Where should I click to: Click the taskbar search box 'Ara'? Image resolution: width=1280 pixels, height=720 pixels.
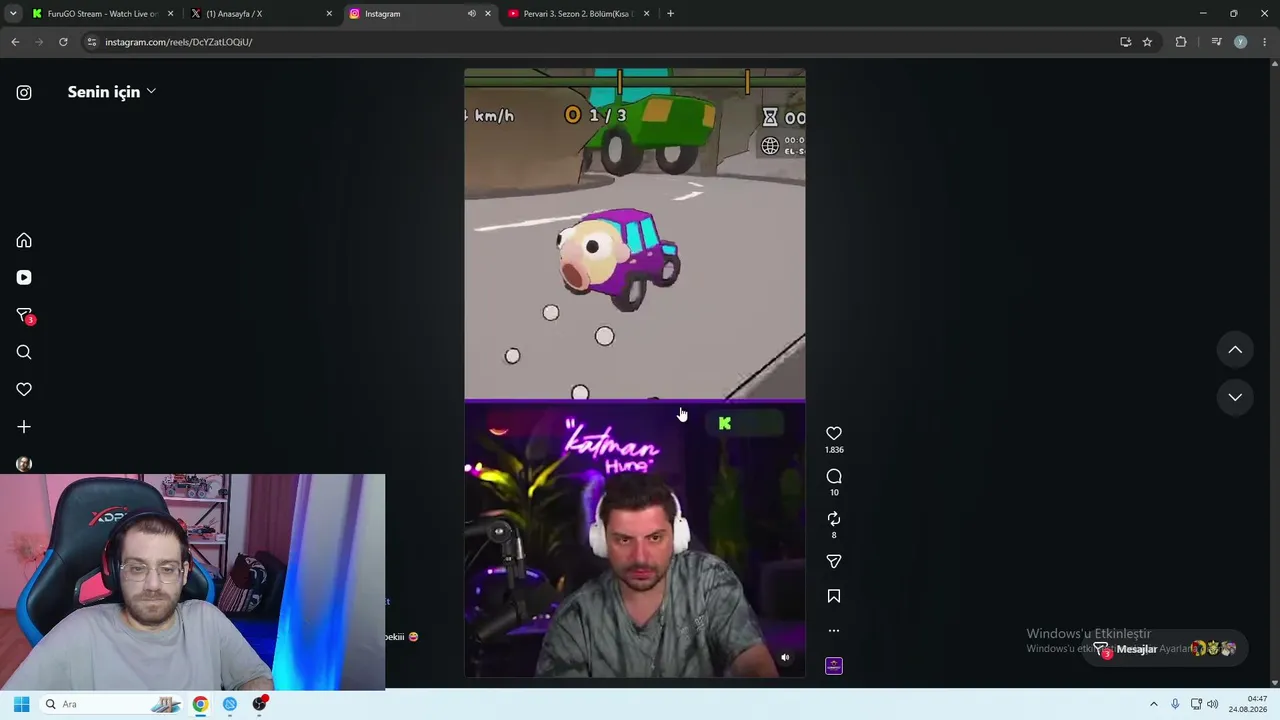[x=113, y=704]
